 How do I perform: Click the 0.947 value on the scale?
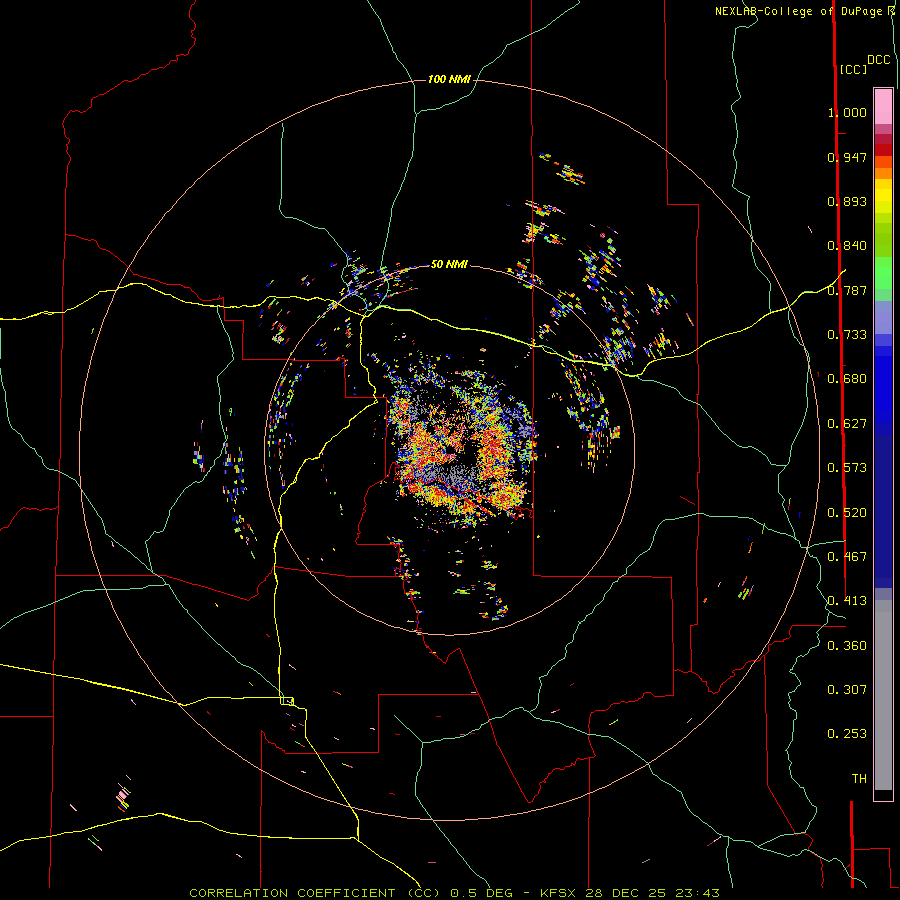847,157
